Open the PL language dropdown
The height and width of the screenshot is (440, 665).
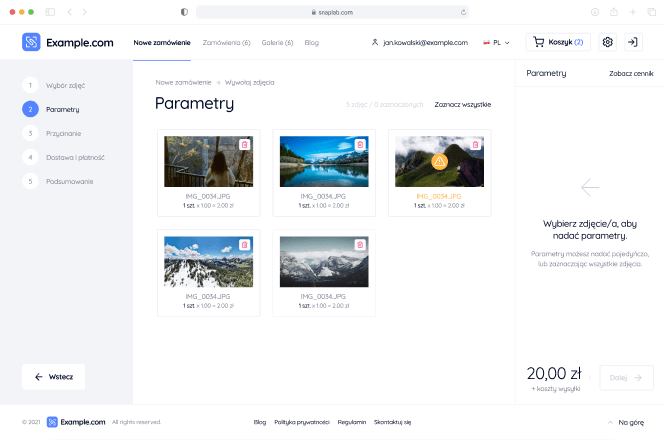[x=496, y=43]
